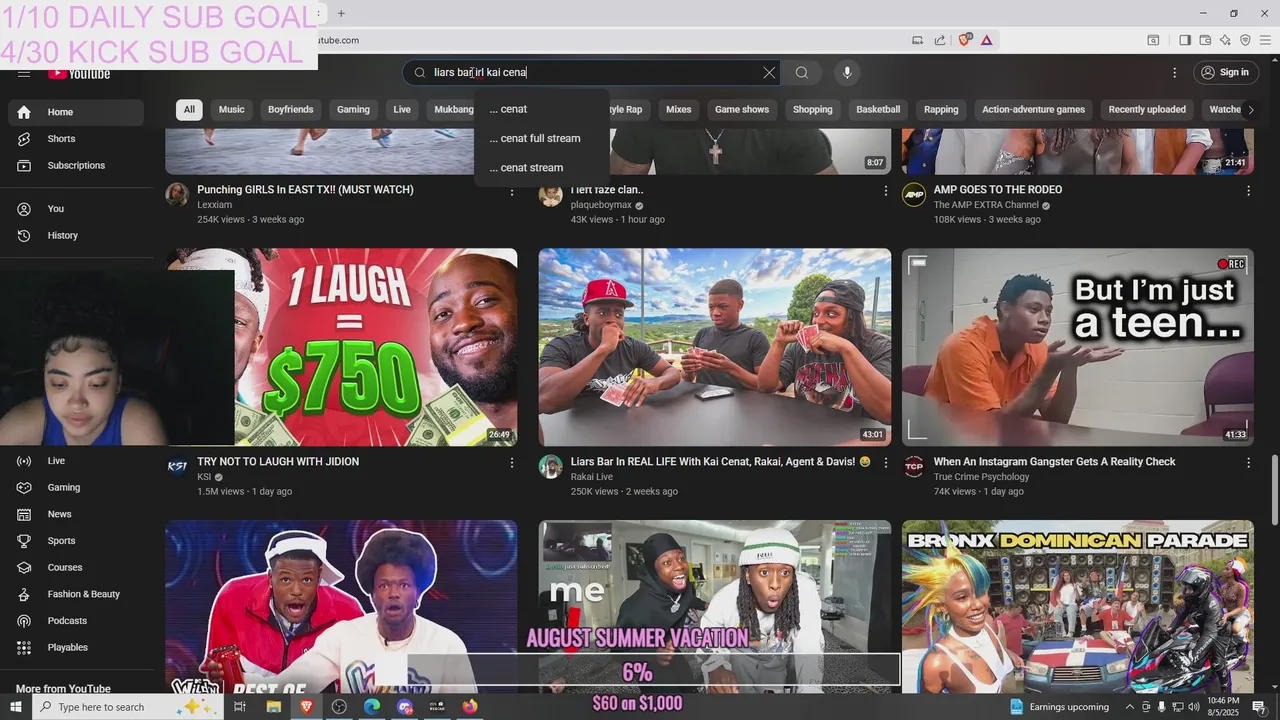
Task: Open Brave Wallet icon
Action: tap(1205, 40)
